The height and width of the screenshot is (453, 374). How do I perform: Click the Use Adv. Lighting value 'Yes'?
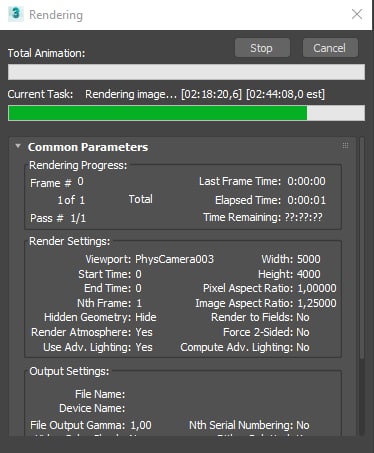point(144,347)
